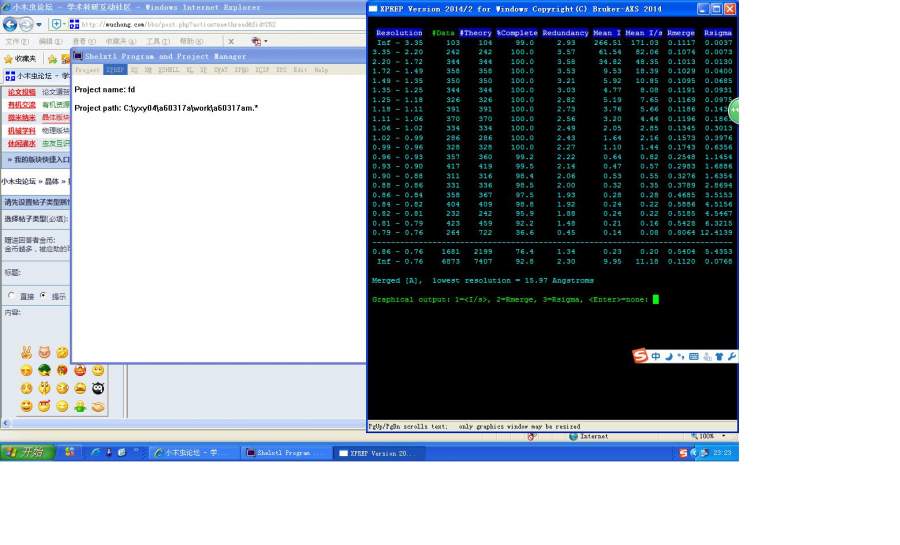Click the 晶体 breadcrumb link
900x545 pixels.
pos(52,181)
